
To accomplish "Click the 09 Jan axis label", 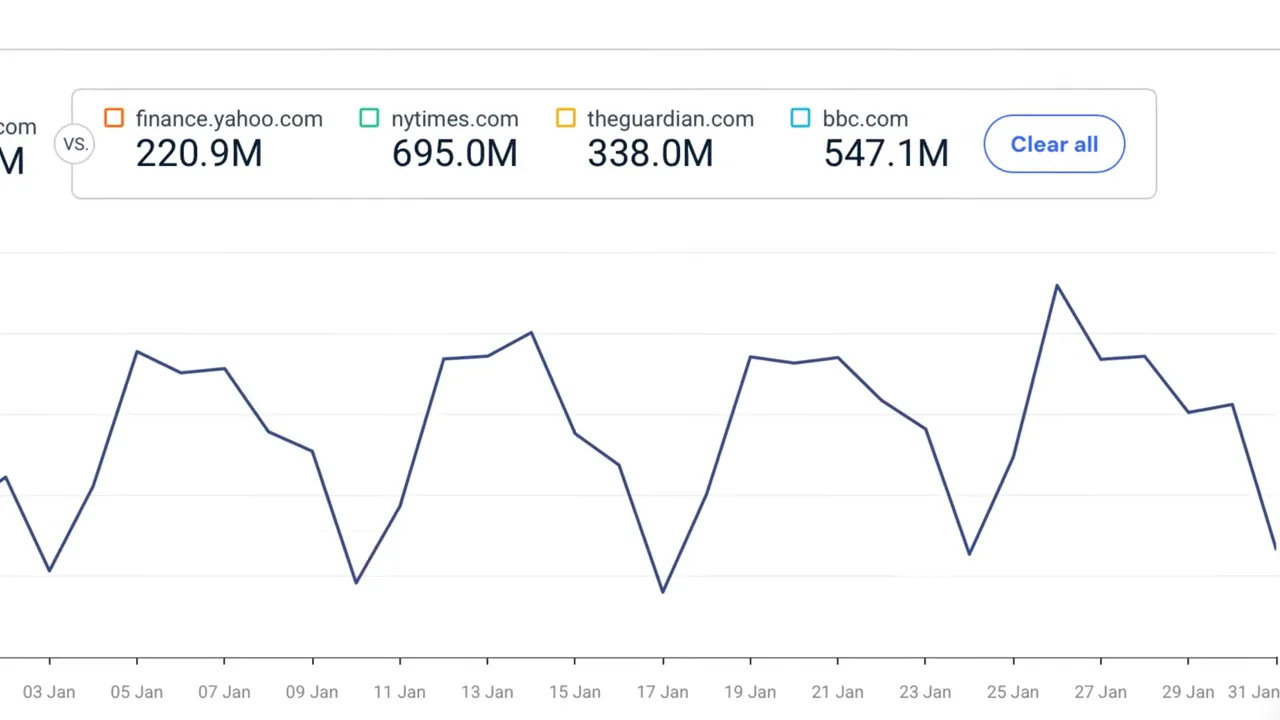I will [x=312, y=692].
